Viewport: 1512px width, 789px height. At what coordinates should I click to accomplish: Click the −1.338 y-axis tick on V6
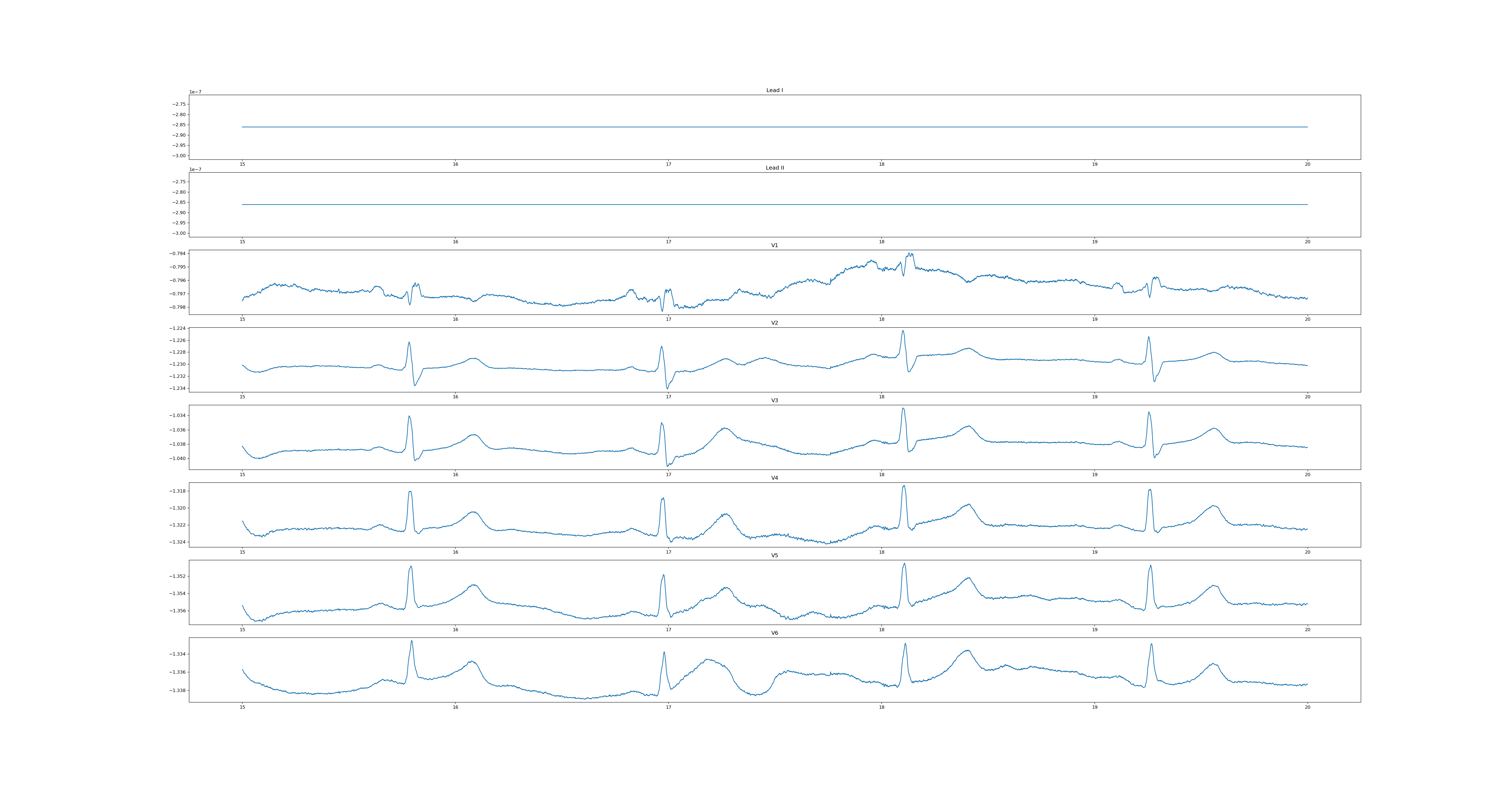coord(177,690)
